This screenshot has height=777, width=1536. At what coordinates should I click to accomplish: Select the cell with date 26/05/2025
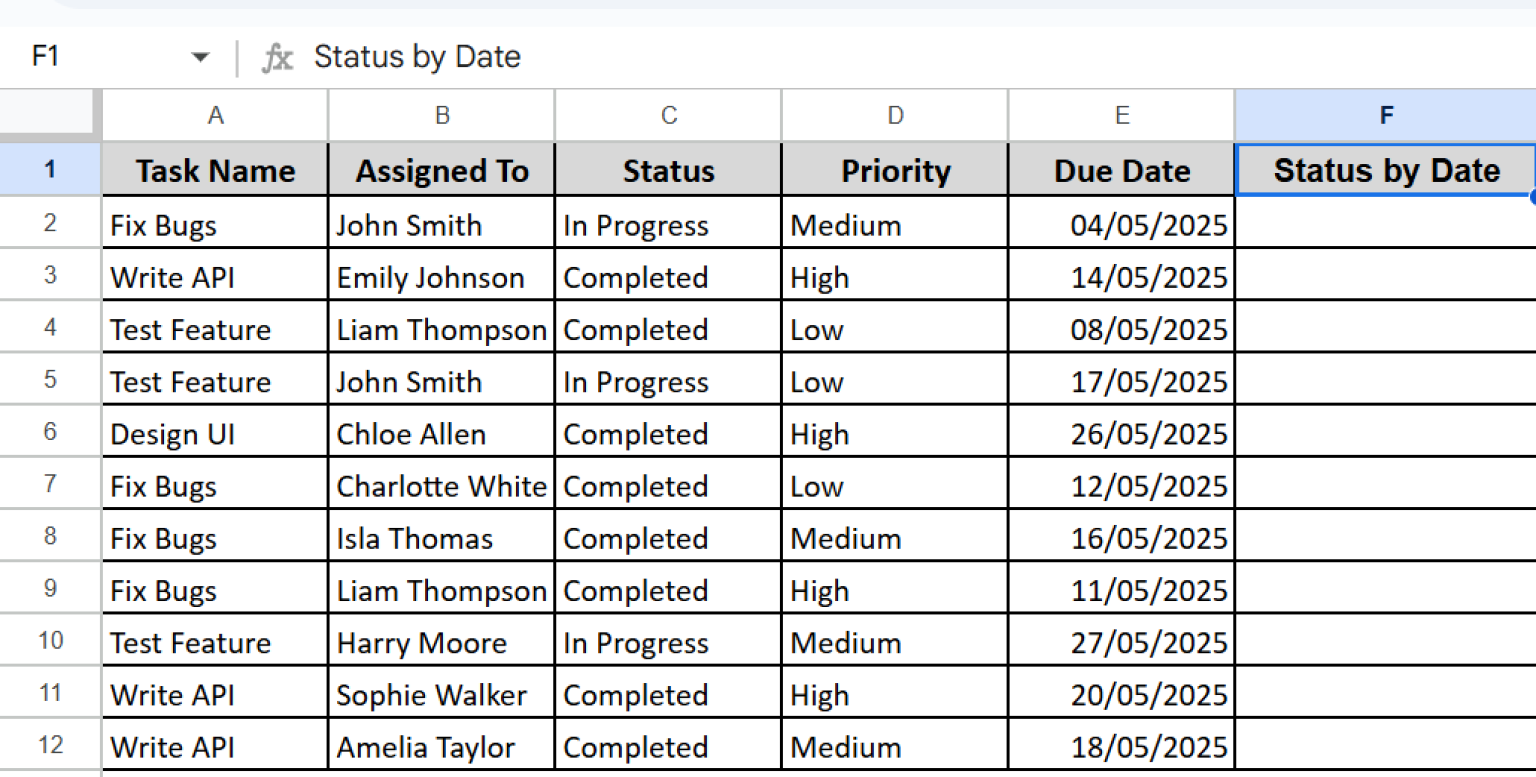(x=1121, y=434)
